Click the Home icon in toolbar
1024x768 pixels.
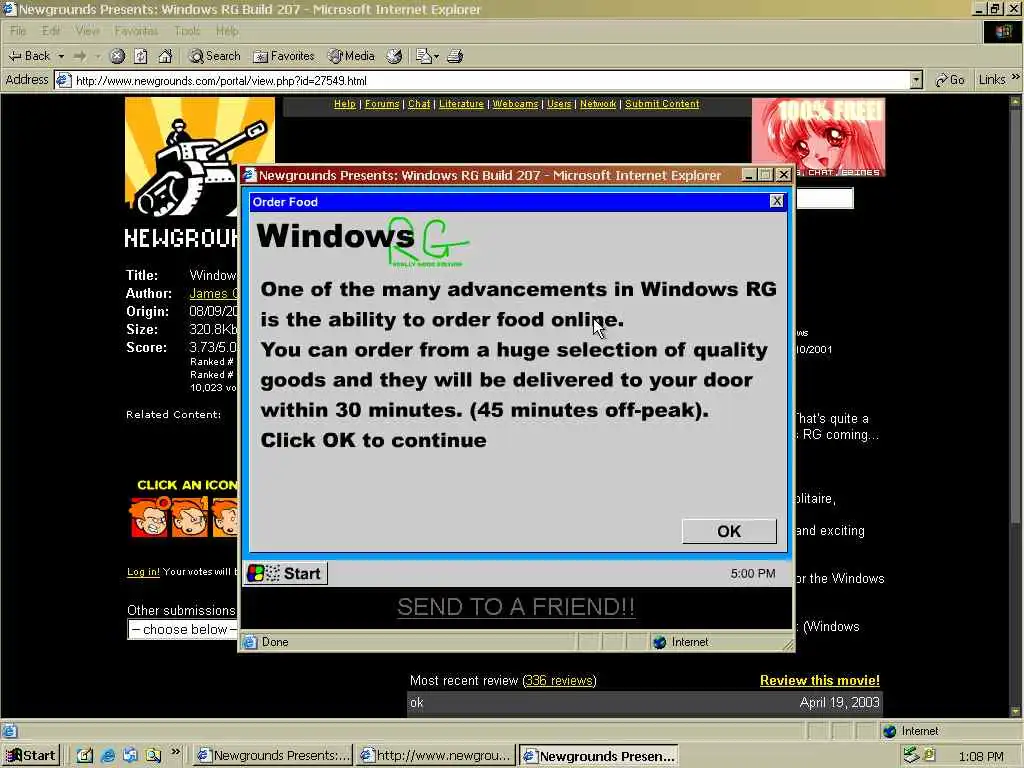coord(165,56)
